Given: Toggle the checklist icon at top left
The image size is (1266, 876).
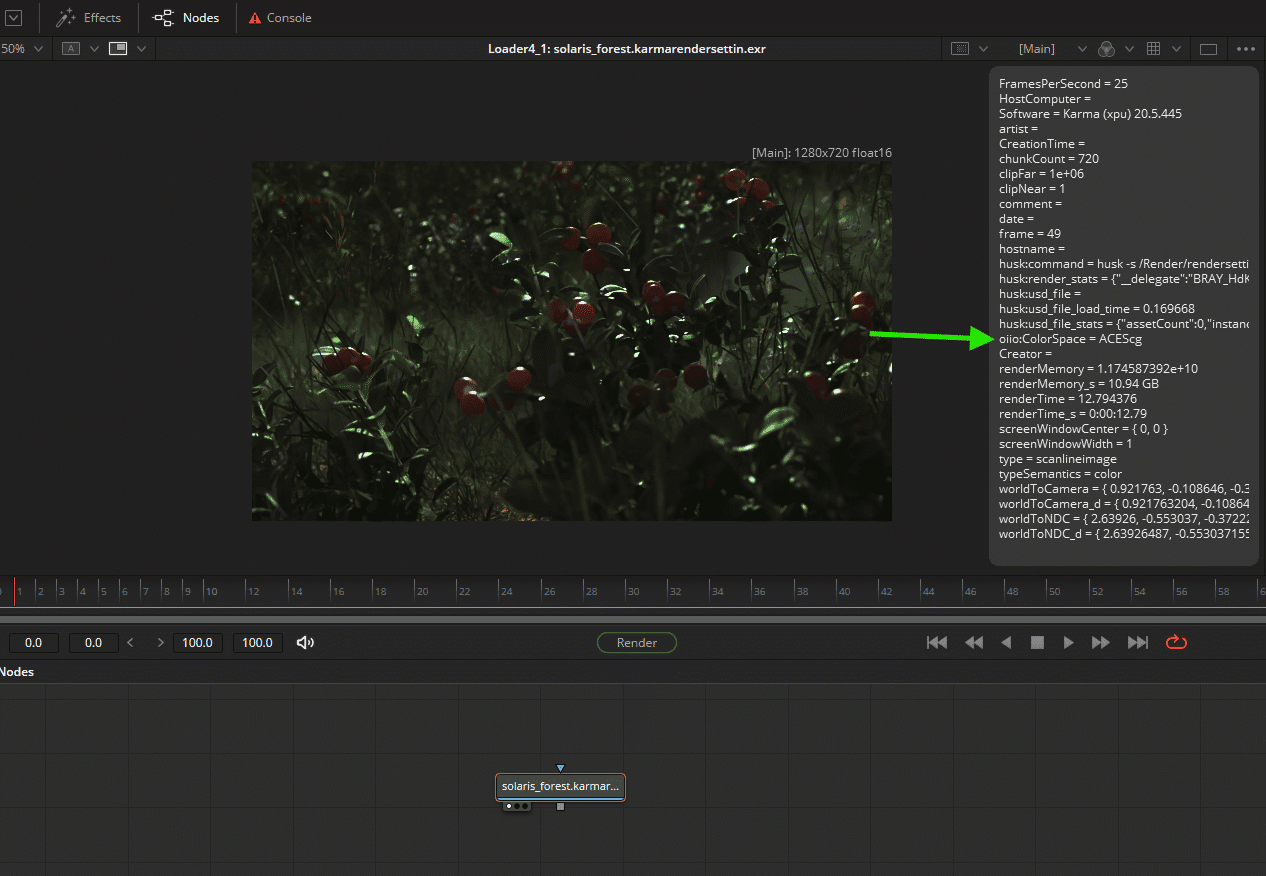Looking at the screenshot, I should pos(14,17).
